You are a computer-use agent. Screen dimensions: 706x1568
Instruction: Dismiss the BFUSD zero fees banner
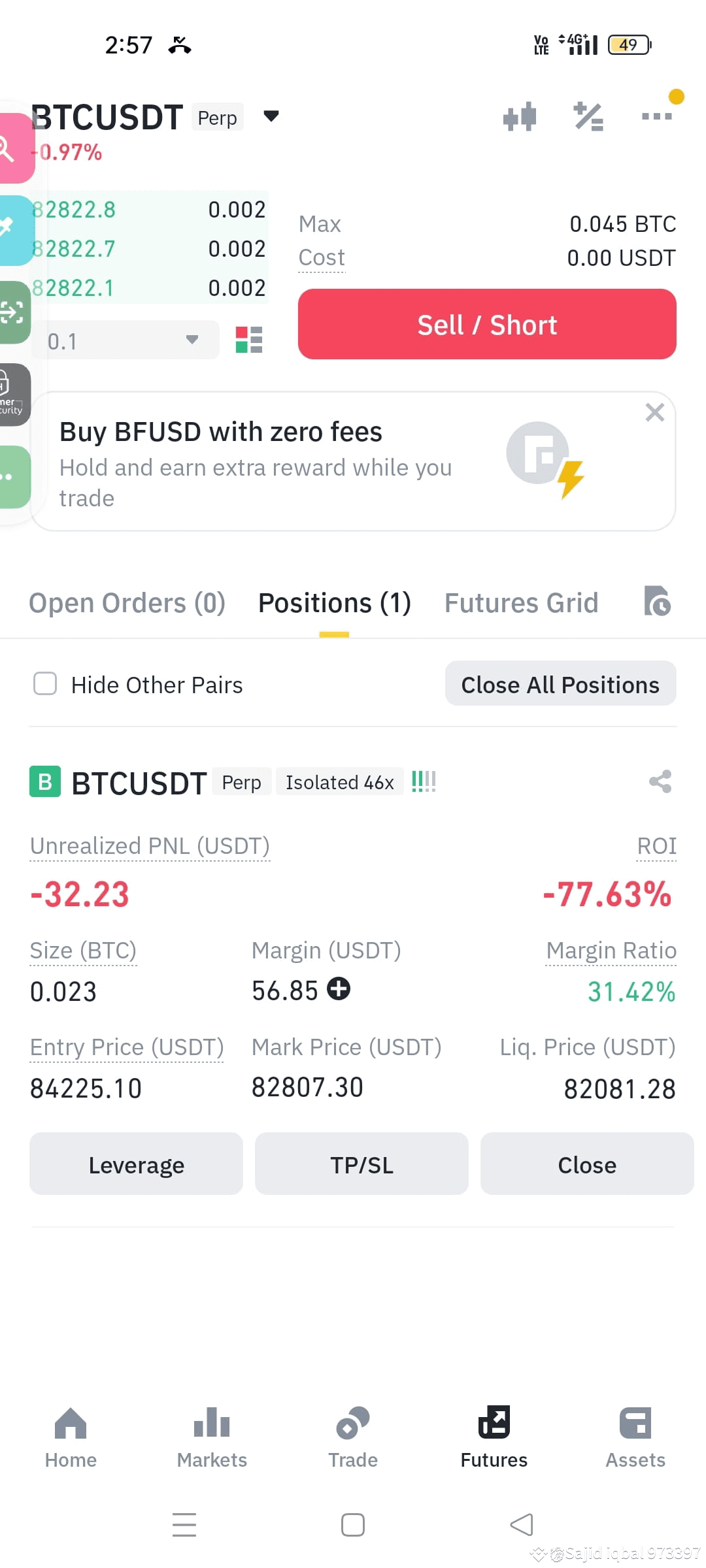click(x=654, y=412)
